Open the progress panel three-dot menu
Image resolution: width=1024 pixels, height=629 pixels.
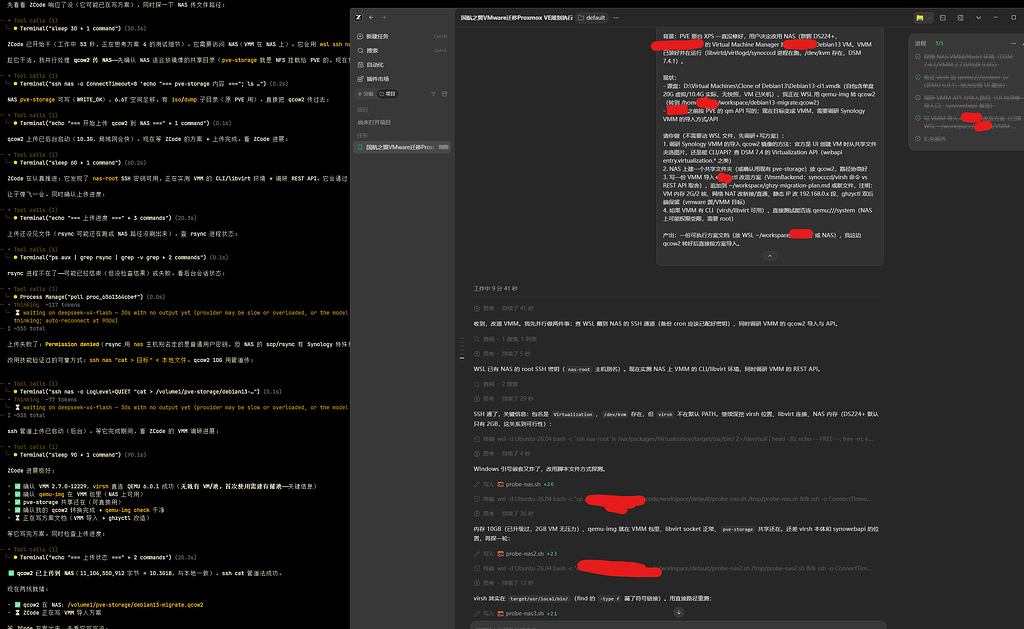pos(1014,43)
